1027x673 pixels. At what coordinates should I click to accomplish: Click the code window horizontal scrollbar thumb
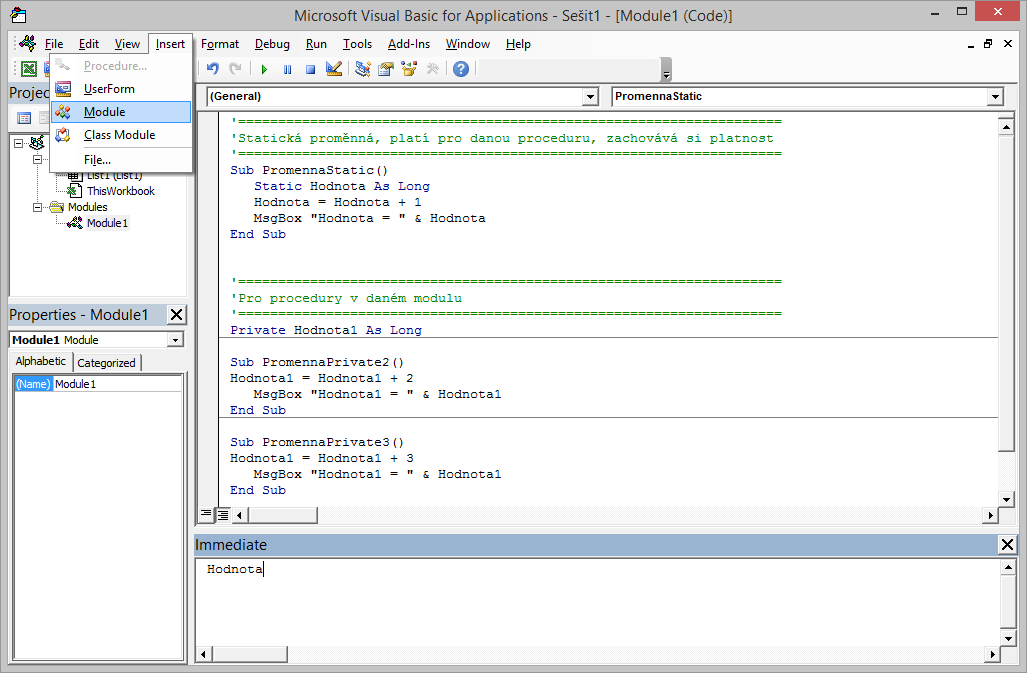click(x=282, y=515)
